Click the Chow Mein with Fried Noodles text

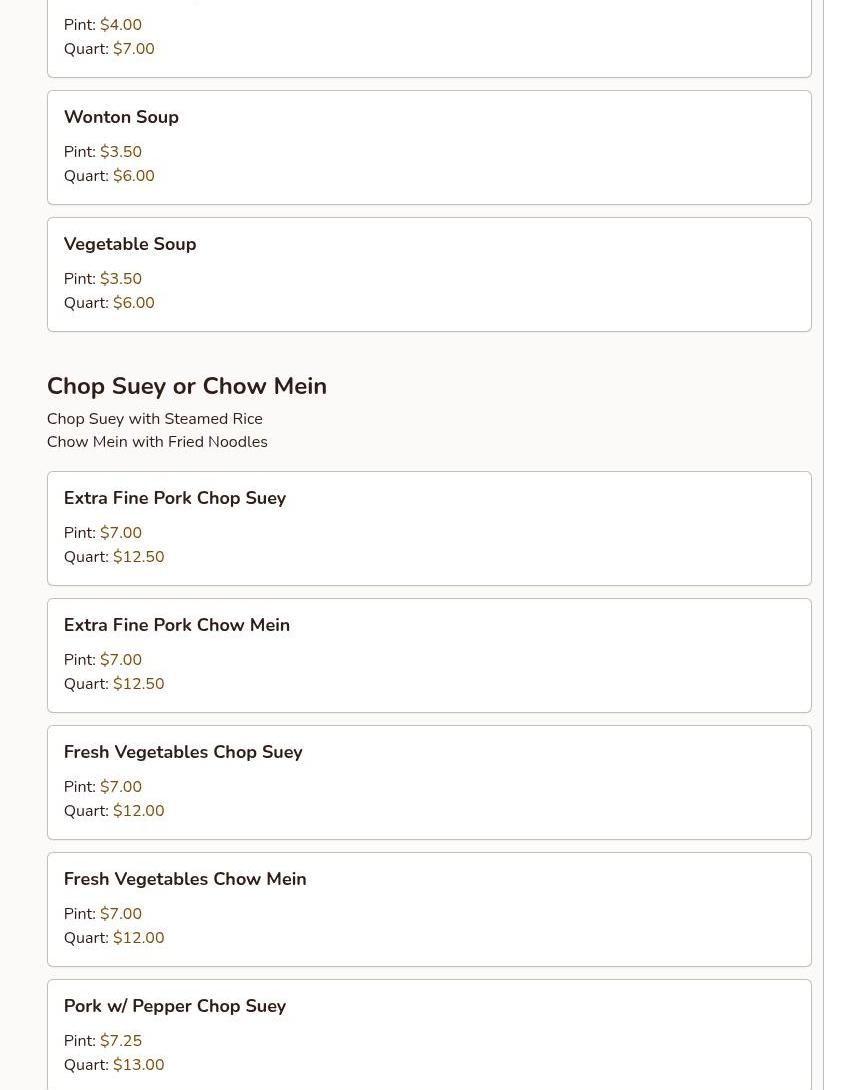point(157,441)
